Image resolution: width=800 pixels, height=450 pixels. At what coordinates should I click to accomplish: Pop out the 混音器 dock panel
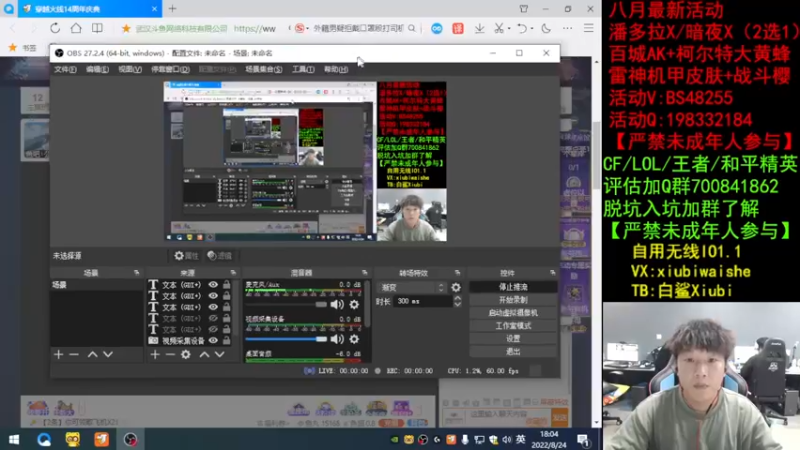[x=364, y=273]
